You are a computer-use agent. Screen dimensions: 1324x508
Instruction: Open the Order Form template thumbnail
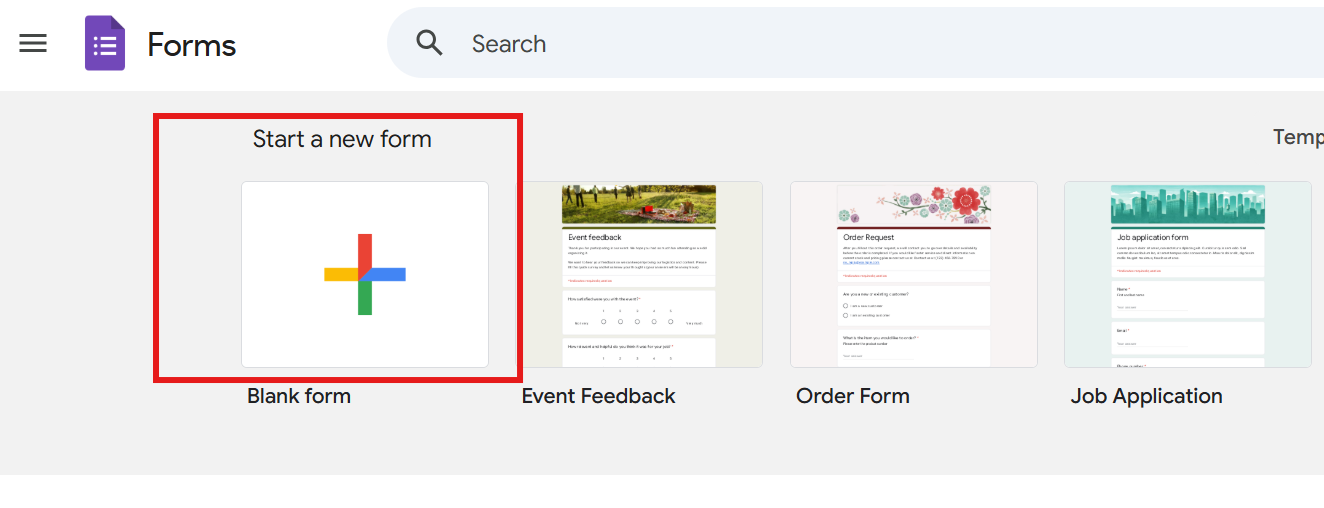pos(914,274)
